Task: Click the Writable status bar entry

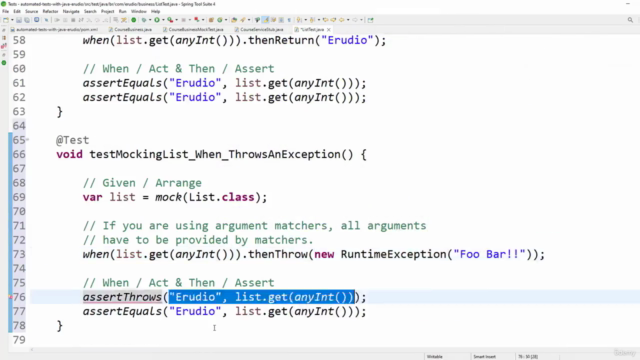Action: pos(434,356)
